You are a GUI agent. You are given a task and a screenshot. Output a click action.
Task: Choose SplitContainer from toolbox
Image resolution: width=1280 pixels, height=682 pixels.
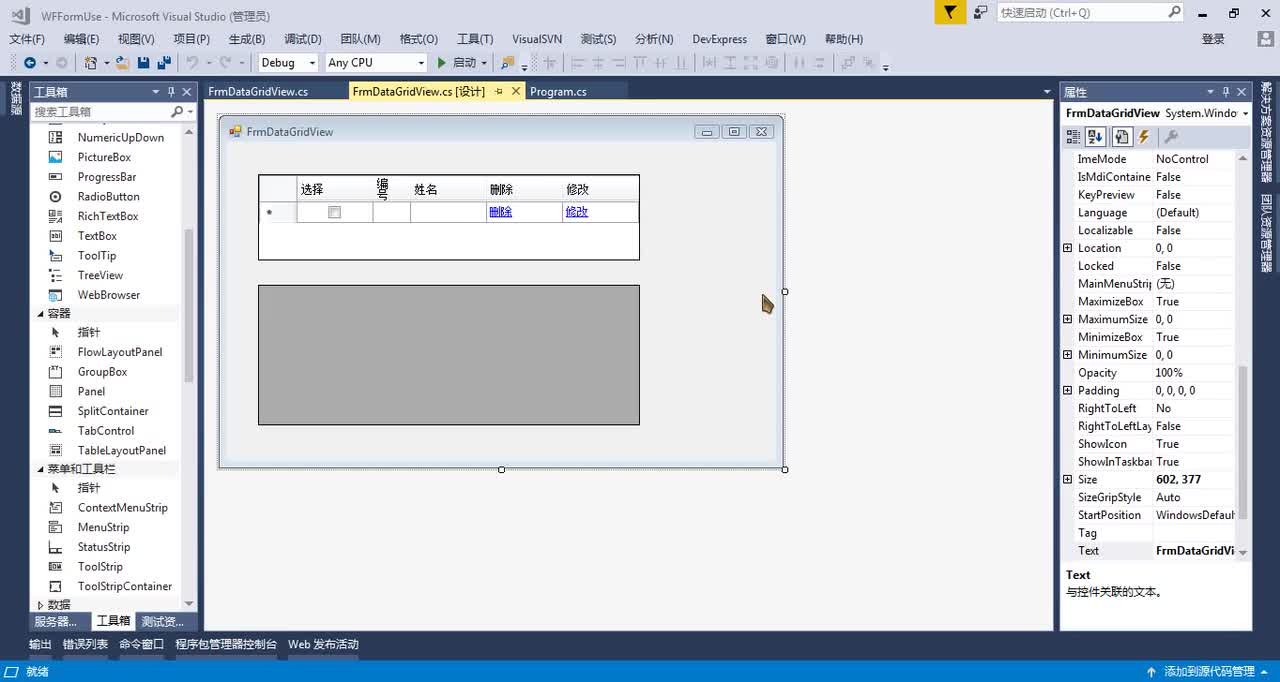click(x=113, y=411)
